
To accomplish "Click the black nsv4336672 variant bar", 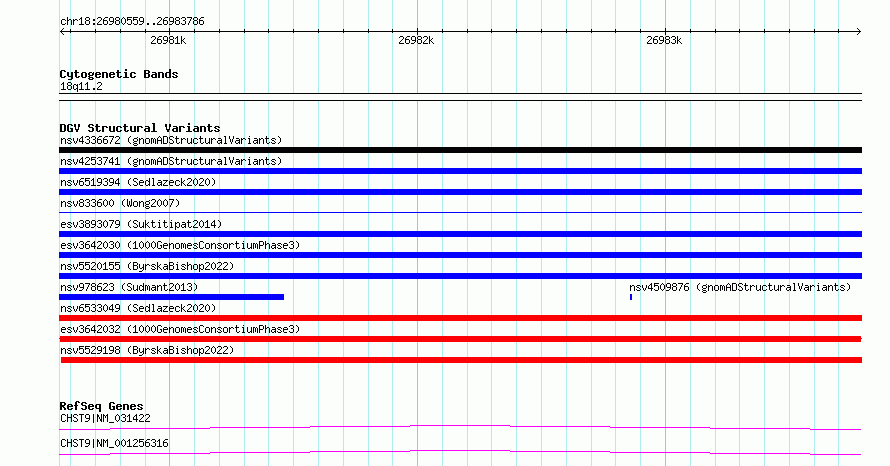I will [460, 150].
